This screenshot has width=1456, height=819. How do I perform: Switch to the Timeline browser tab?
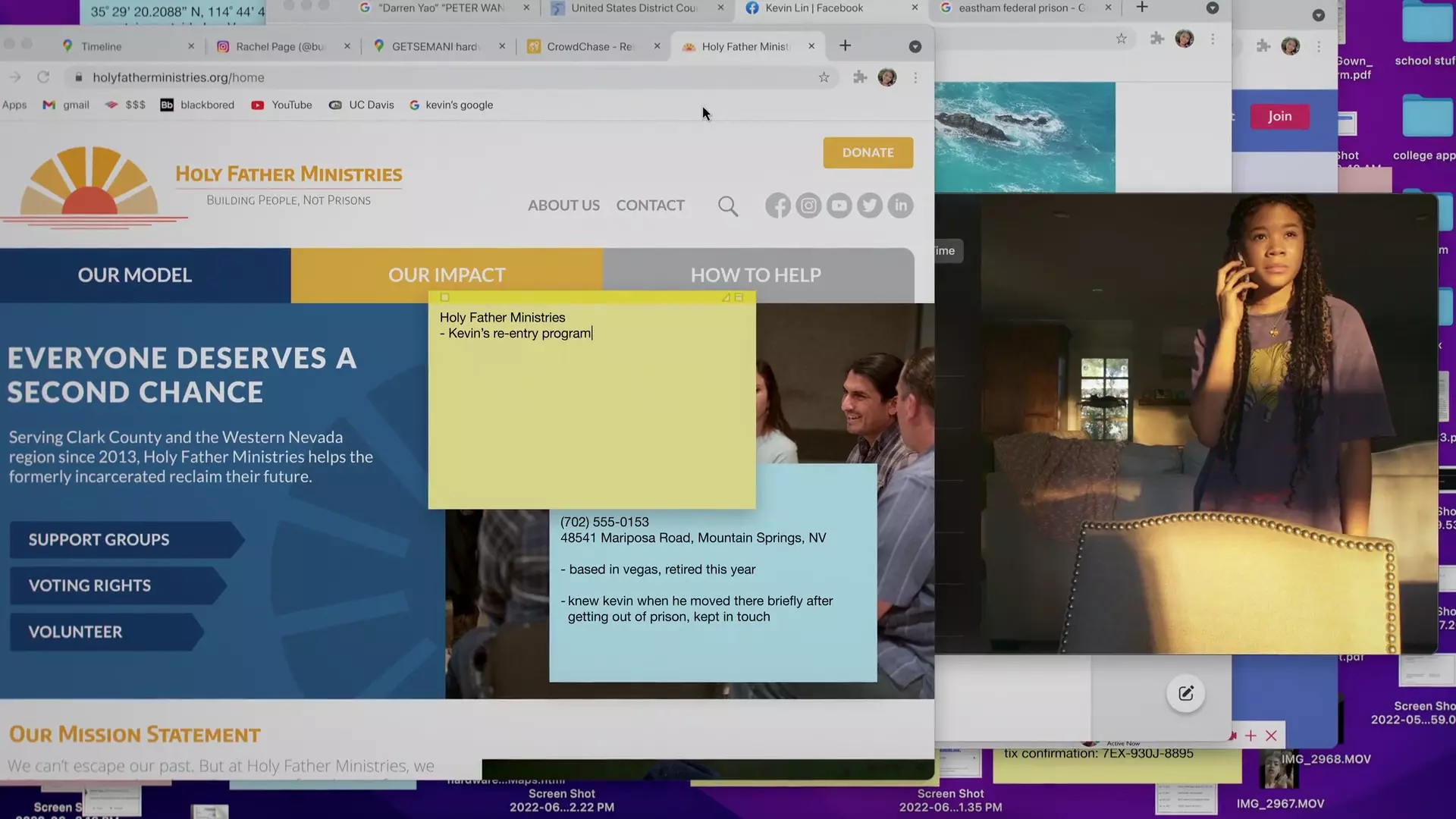pos(125,46)
